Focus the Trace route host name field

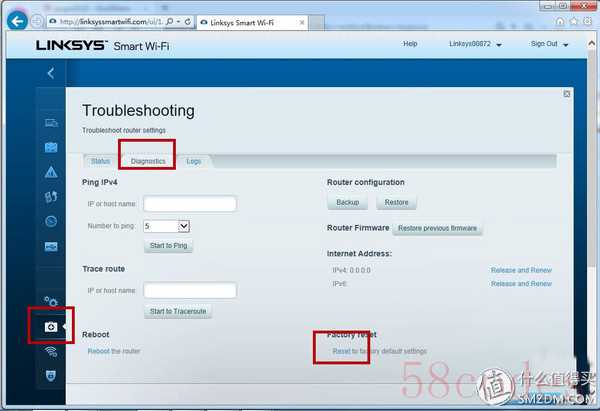pos(190,291)
